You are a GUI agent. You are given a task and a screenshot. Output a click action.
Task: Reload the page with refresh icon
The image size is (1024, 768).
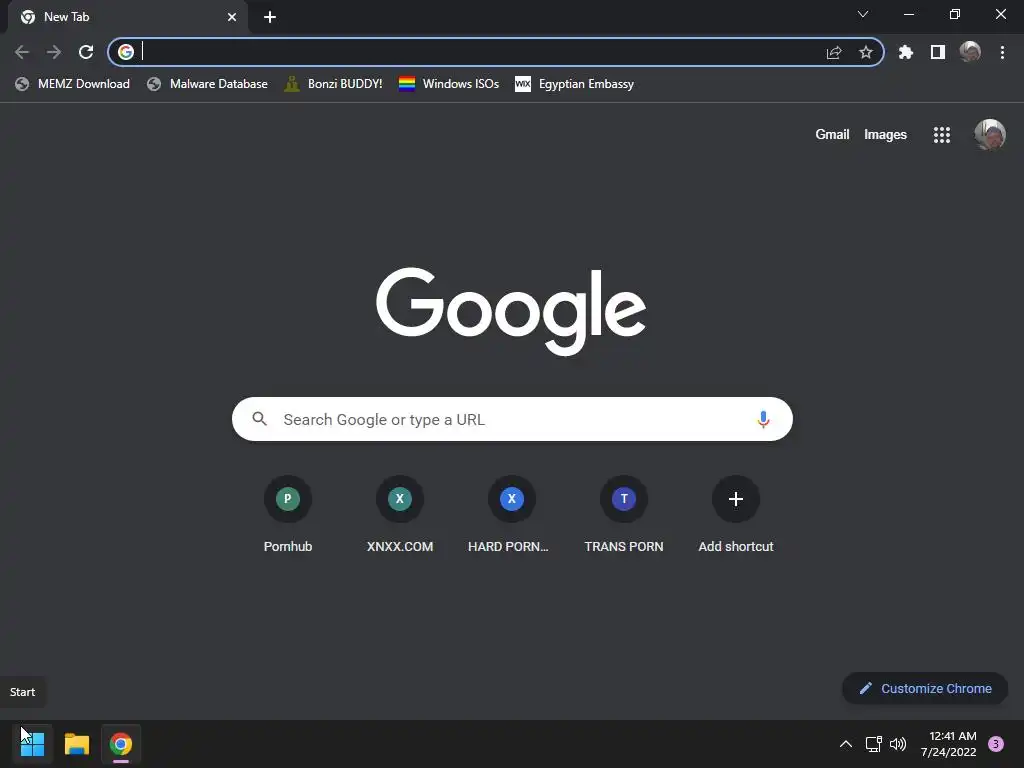coord(86,52)
